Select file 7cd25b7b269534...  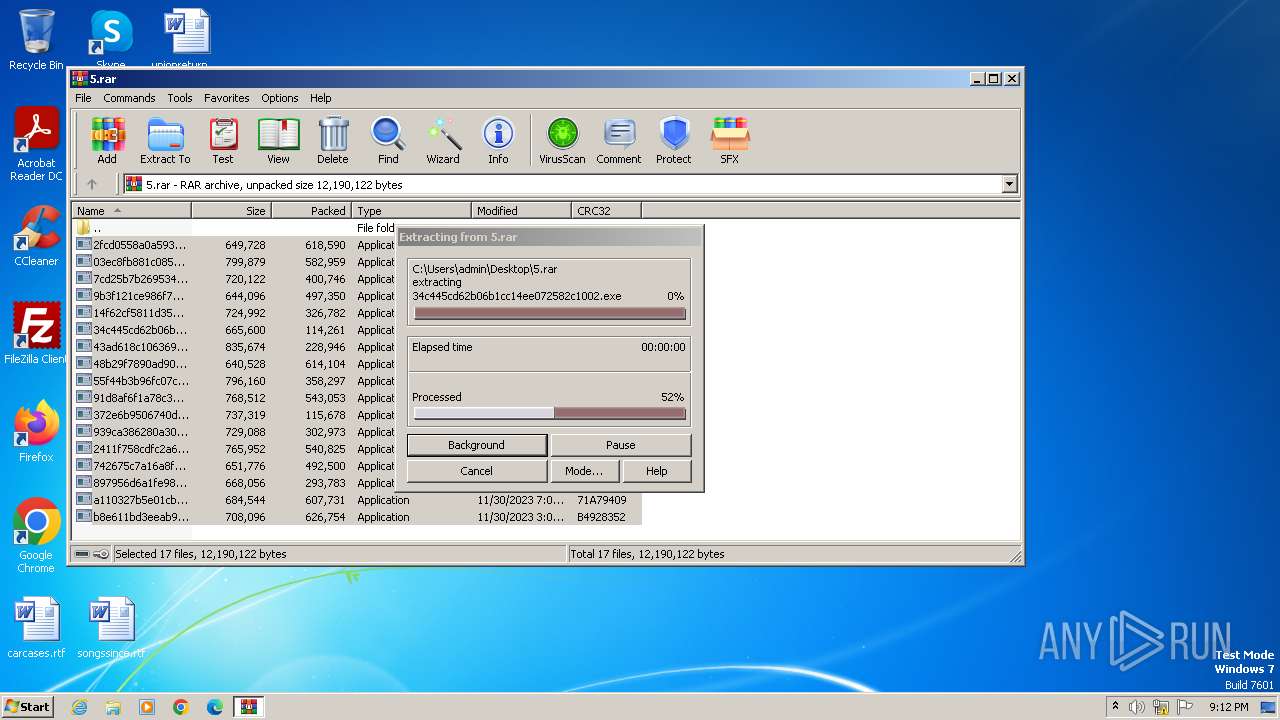pos(234,279)
